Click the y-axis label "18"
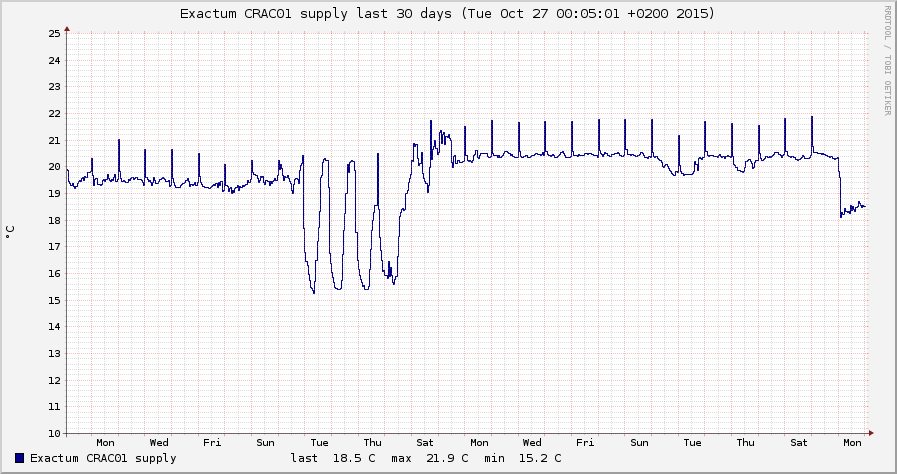 54,220
